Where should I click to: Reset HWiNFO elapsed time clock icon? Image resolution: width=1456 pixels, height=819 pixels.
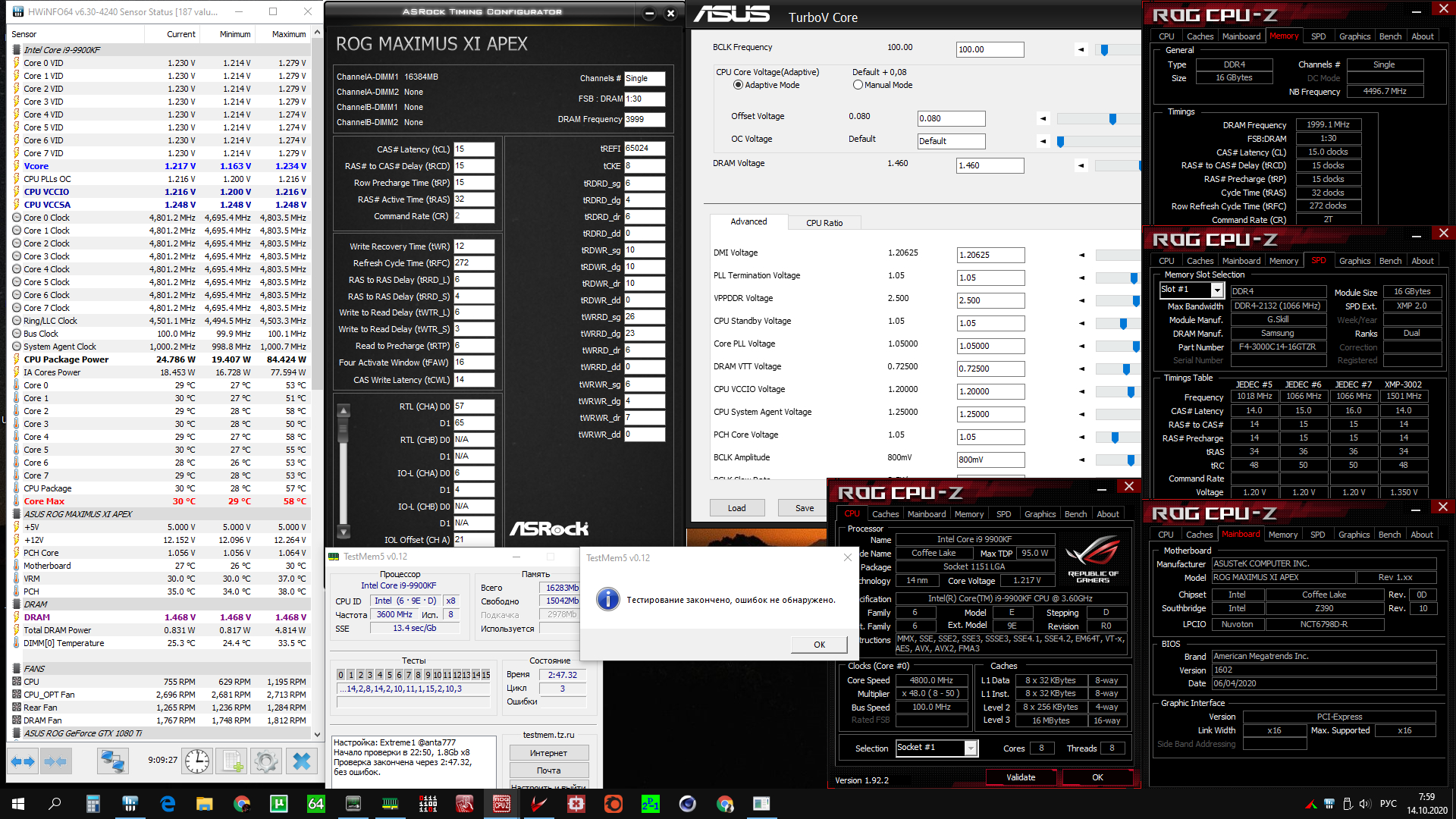point(197,761)
